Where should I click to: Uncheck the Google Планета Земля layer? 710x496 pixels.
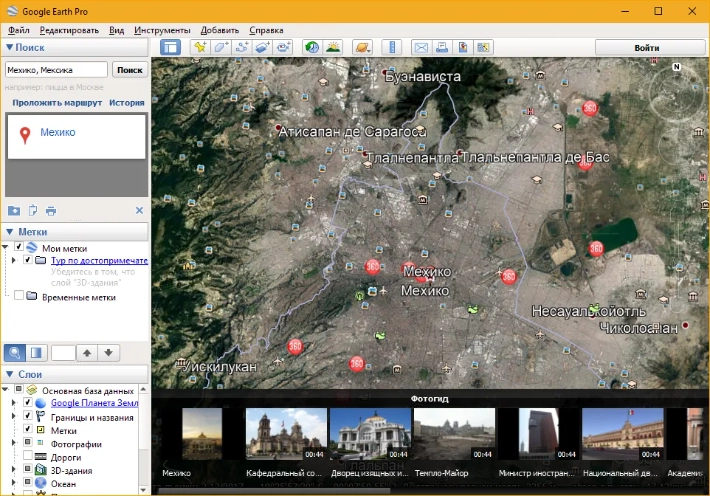point(28,402)
